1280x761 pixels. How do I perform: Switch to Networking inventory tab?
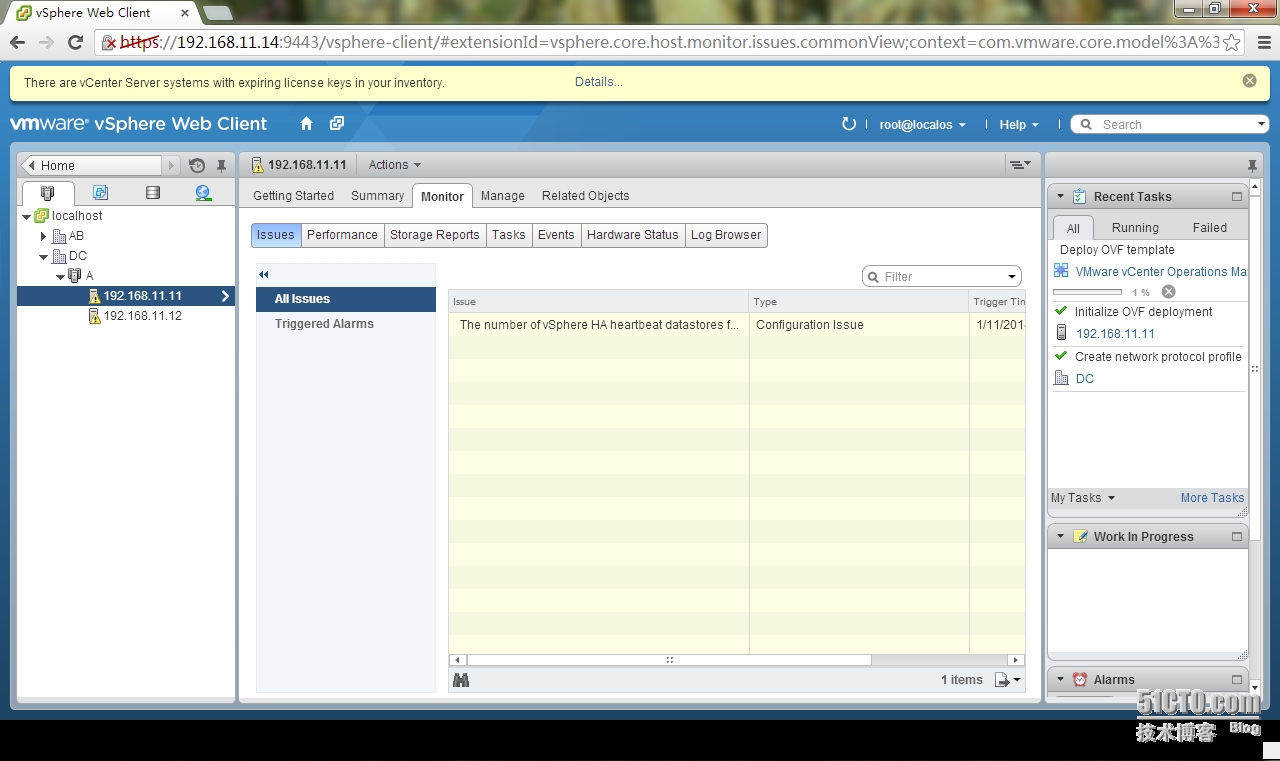coord(204,193)
